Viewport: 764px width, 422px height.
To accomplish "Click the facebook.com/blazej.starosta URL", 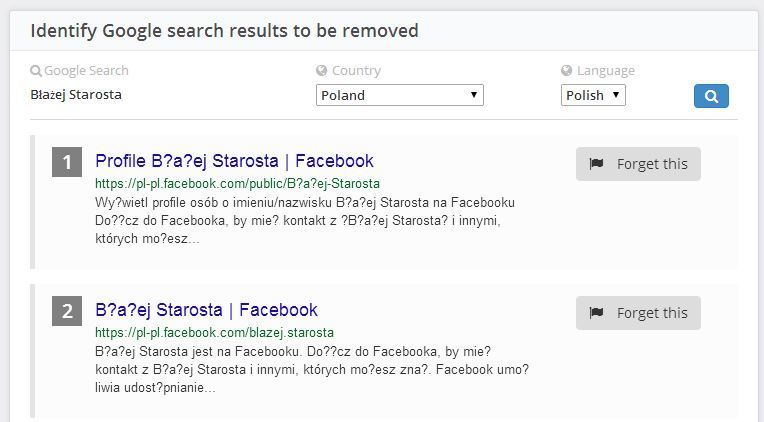I will [214, 332].
